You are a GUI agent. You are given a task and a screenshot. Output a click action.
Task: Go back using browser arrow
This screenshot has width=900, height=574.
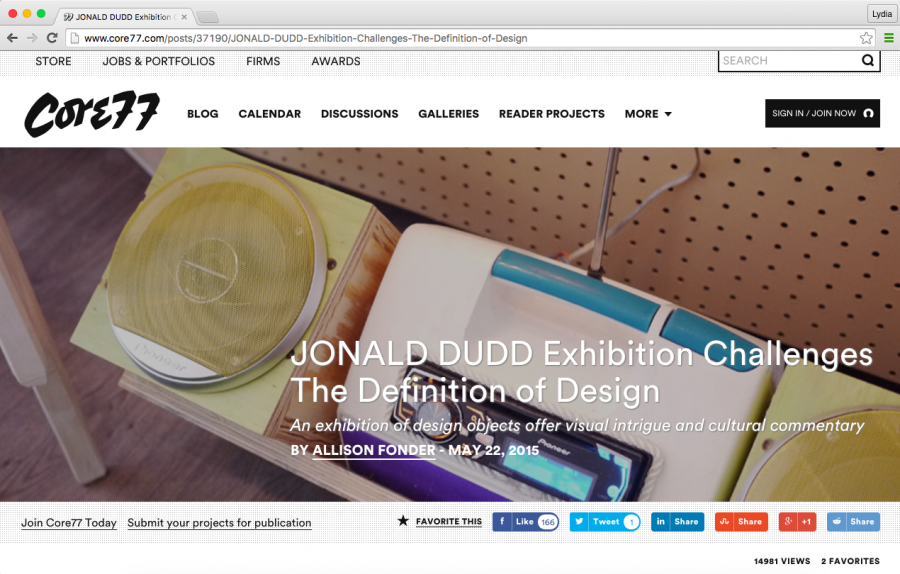[13, 38]
